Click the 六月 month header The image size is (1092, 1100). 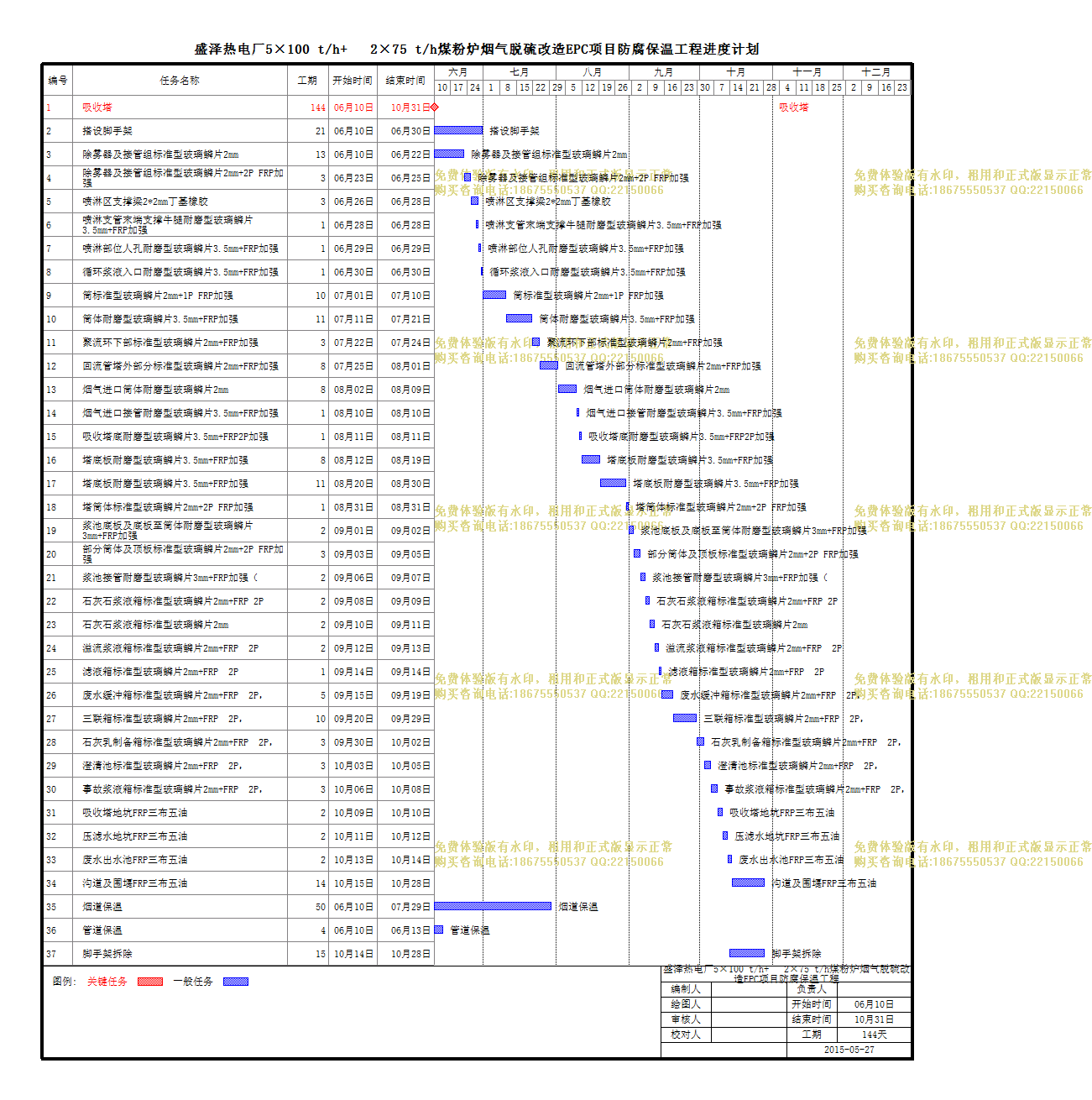(458, 73)
